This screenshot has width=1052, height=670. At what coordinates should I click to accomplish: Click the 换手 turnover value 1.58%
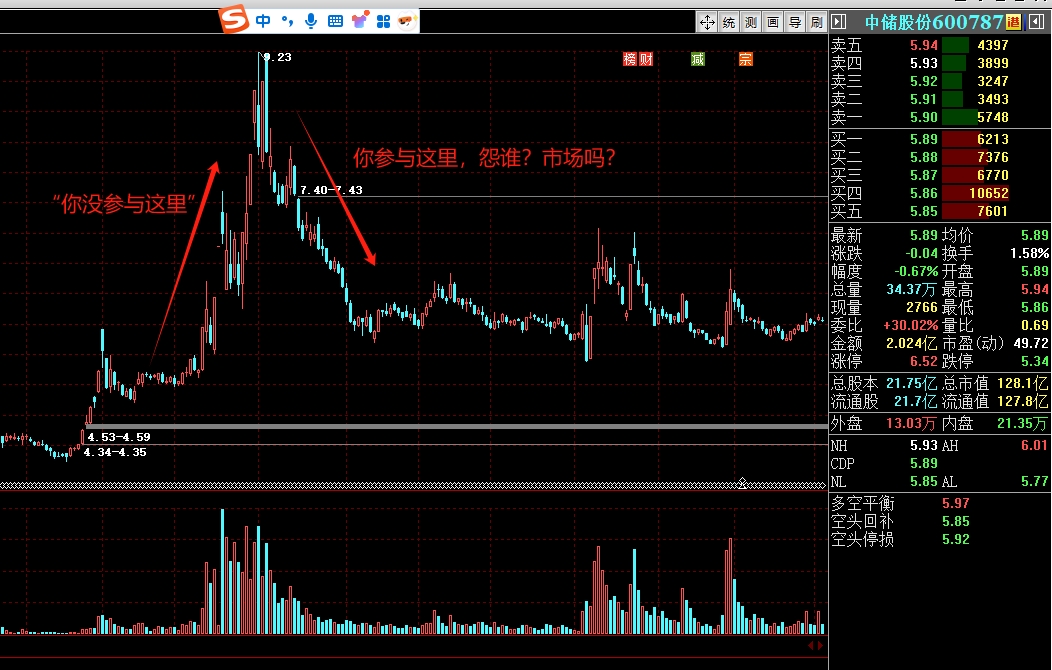coord(1029,254)
